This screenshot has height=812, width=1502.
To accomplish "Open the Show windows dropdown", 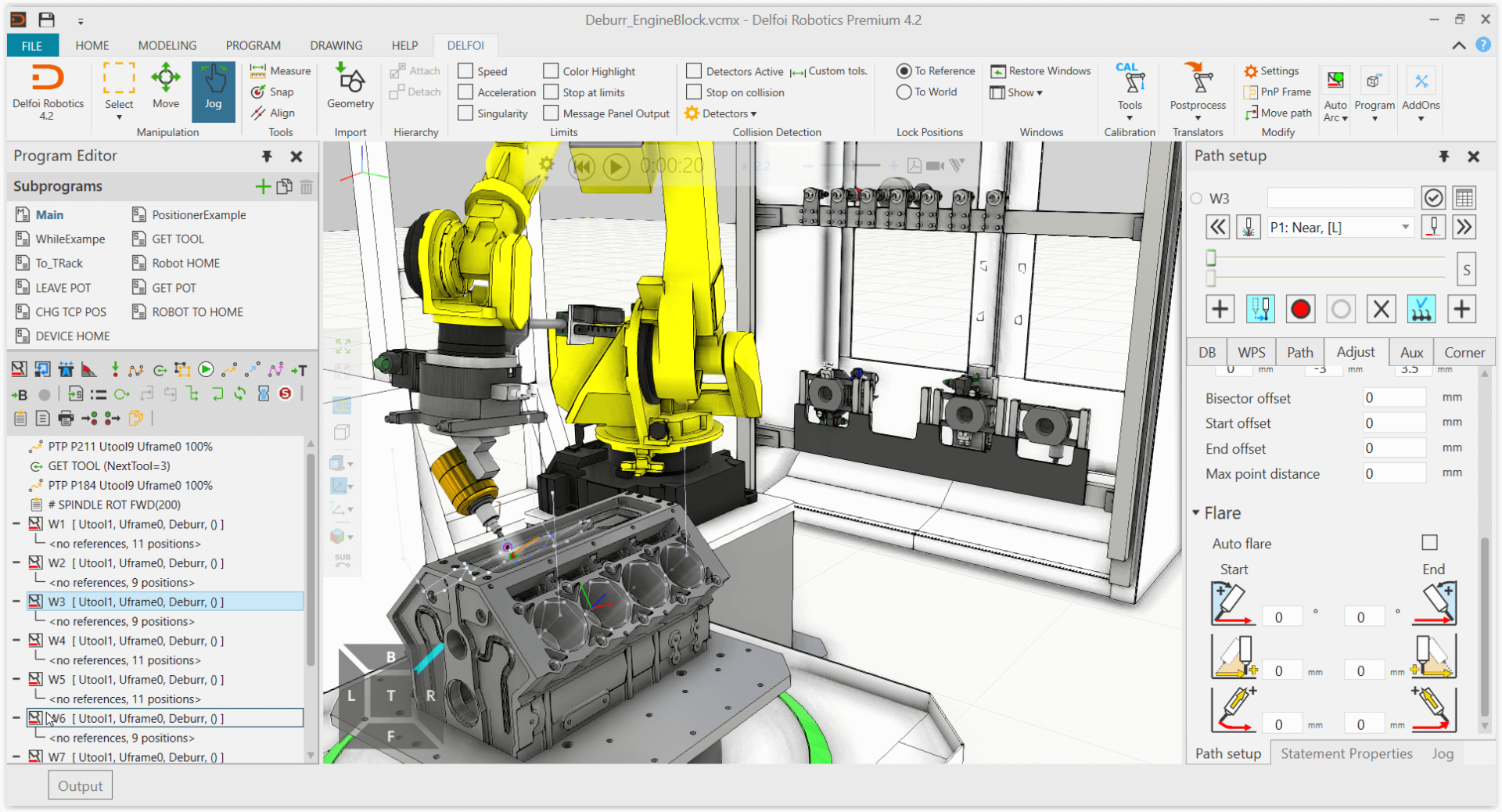I will (x=1016, y=92).
